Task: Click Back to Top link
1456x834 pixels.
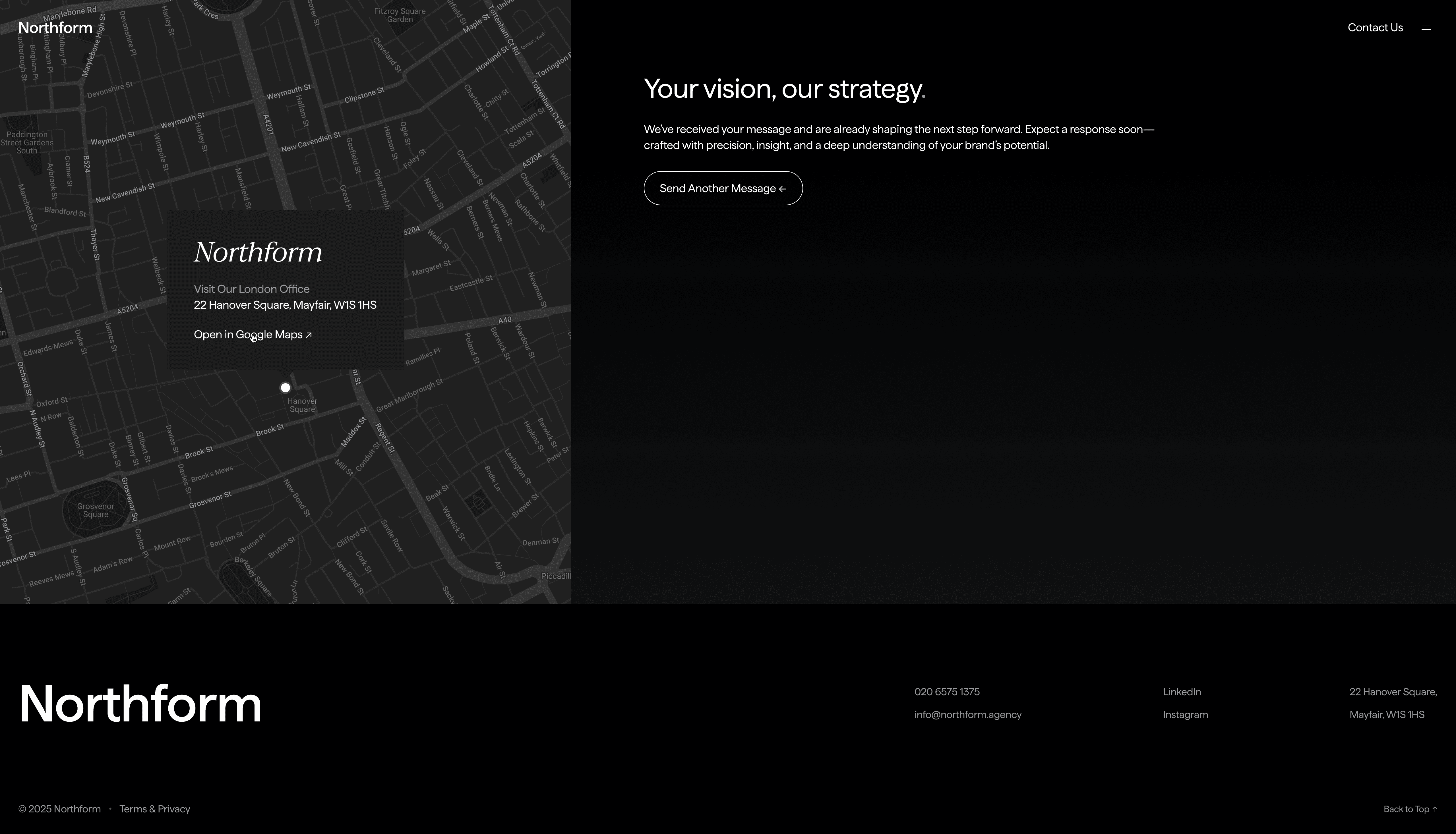Action: (x=1410, y=809)
